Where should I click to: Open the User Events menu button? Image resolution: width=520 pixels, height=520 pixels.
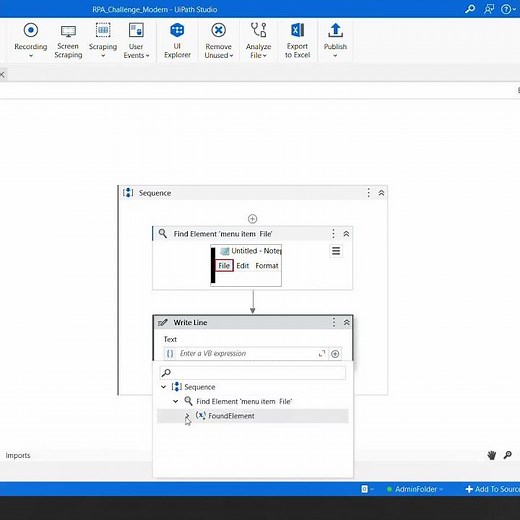click(x=136, y=41)
